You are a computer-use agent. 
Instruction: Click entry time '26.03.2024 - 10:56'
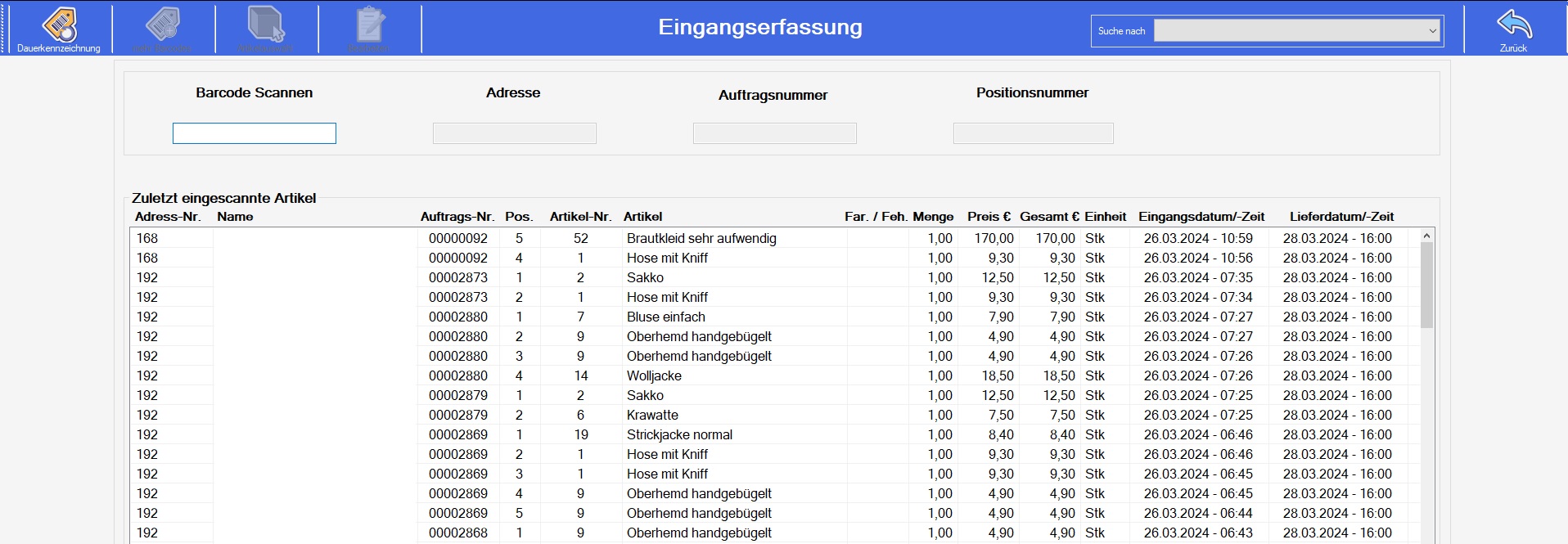[x=1198, y=258]
